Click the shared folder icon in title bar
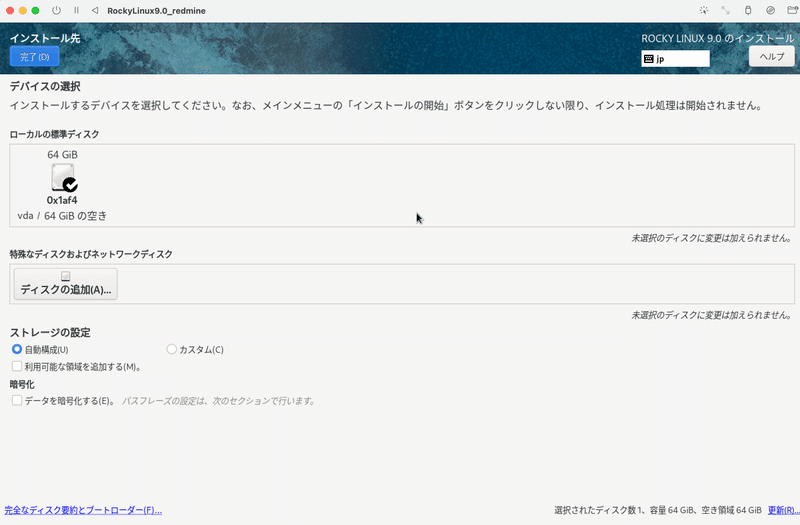The width and height of the screenshot is (800, 525). pos(792,10)
